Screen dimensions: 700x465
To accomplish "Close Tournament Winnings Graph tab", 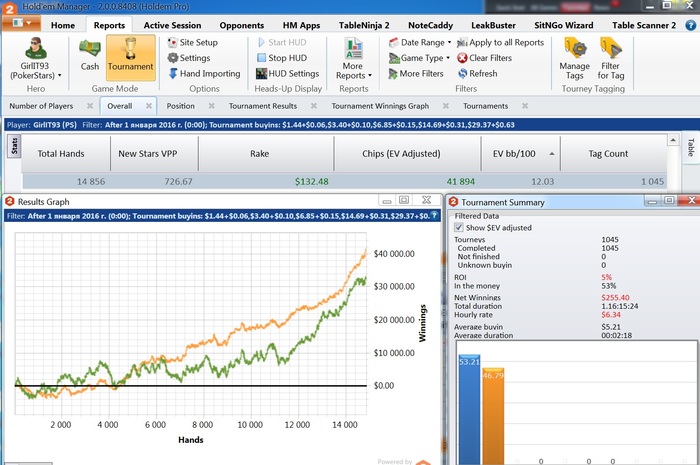I will tap(446, 106).
